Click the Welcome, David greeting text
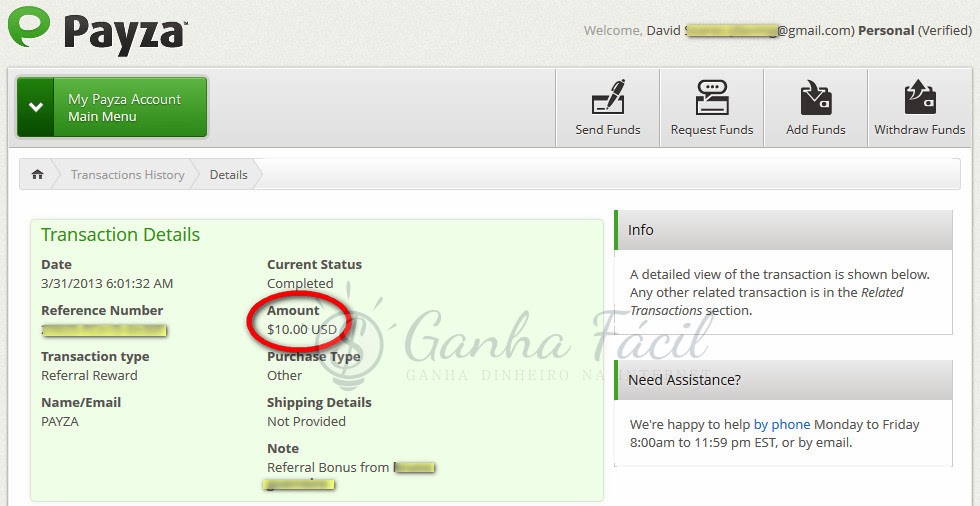 (632, 31)
